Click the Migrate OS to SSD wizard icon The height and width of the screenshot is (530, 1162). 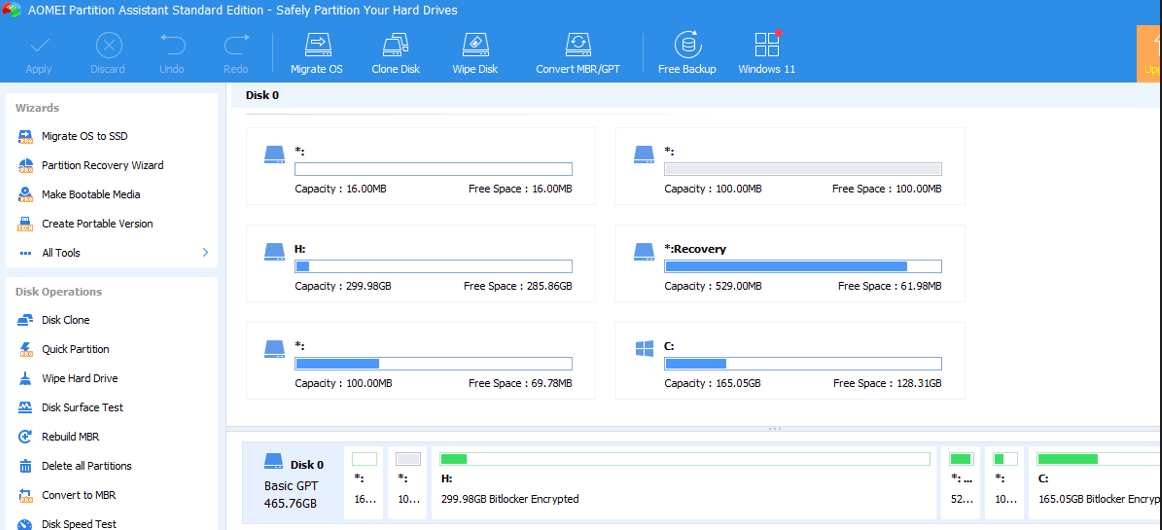[26, 136]
